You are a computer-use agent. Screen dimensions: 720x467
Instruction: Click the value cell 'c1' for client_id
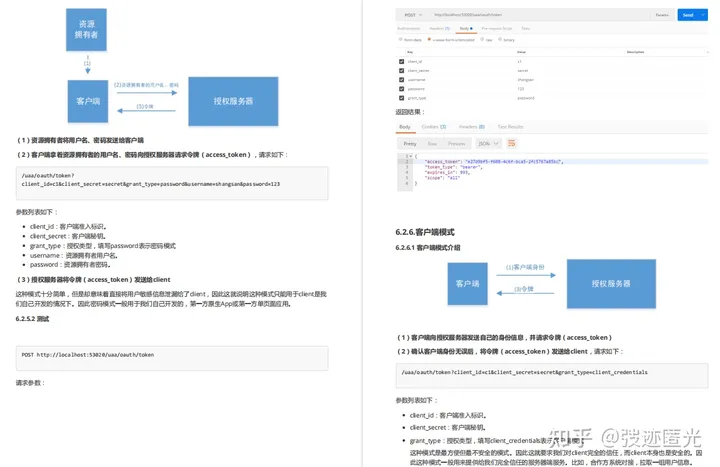click(x=519, y=62)
